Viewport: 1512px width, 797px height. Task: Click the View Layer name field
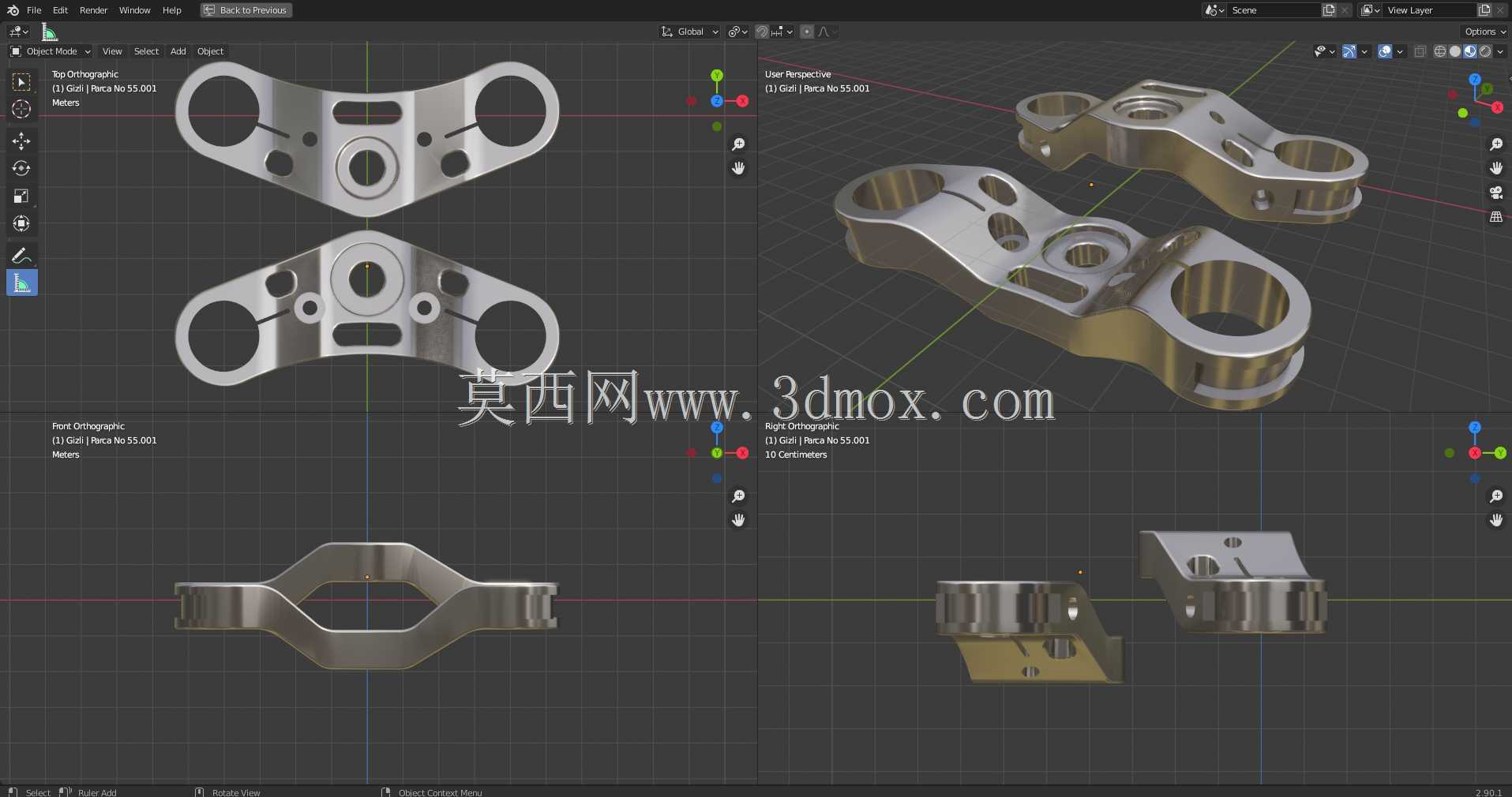click(1430, 10)
